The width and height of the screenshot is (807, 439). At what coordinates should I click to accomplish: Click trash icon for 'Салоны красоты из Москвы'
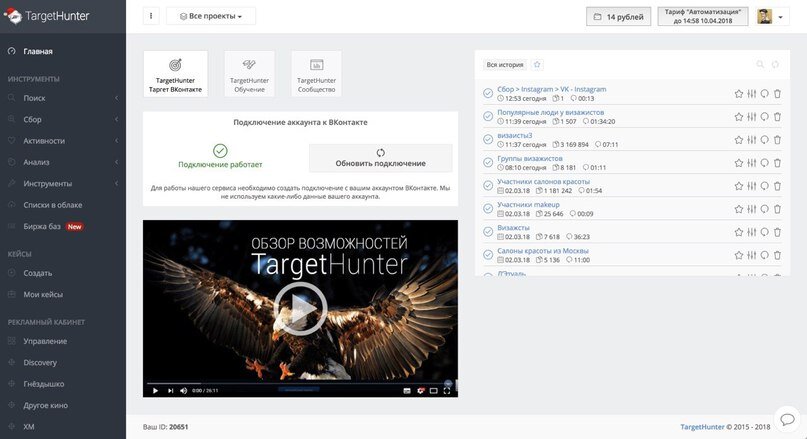click(x=777, y=255)
